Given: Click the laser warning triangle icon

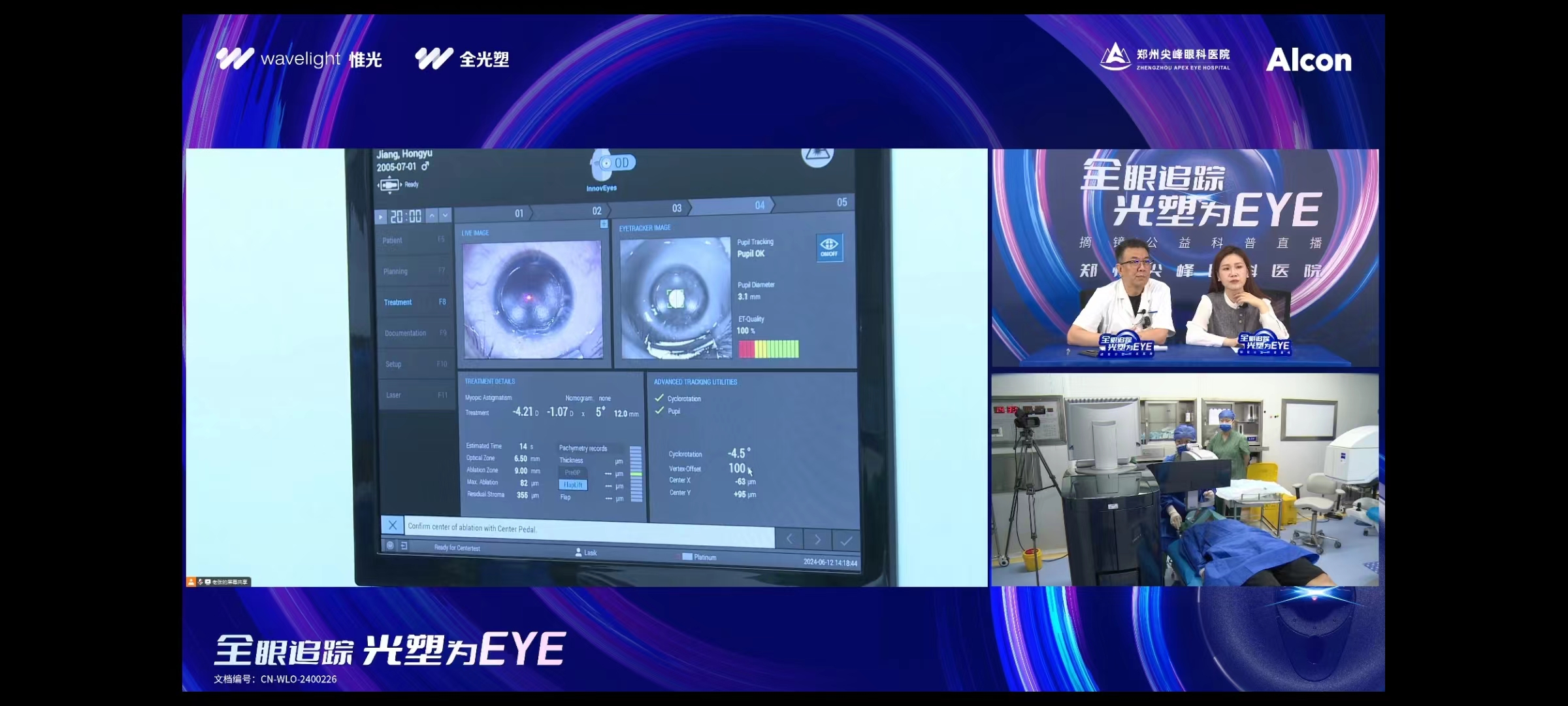Looking at the screenshot, I should click(817, 156).
